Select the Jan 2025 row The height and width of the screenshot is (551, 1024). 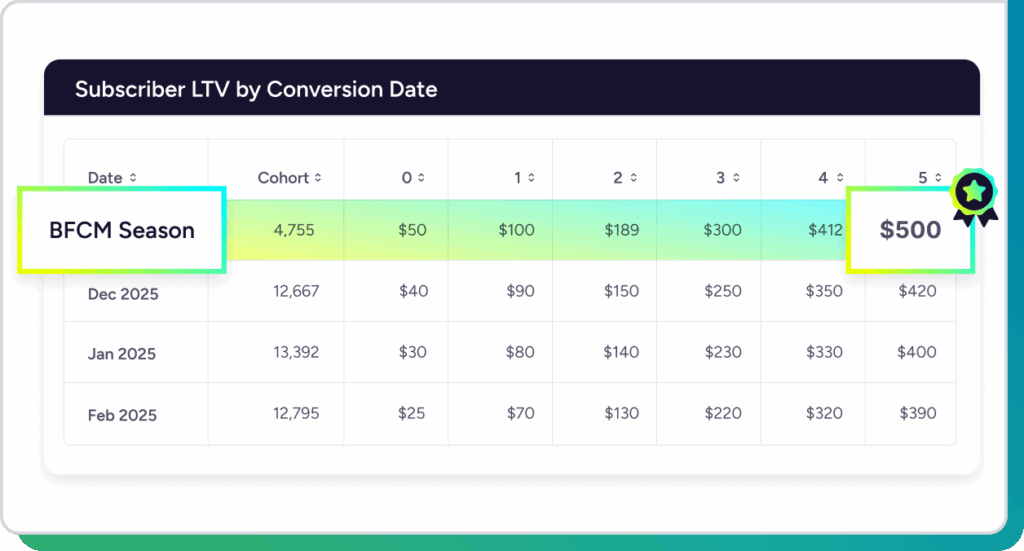pos(122,354)
